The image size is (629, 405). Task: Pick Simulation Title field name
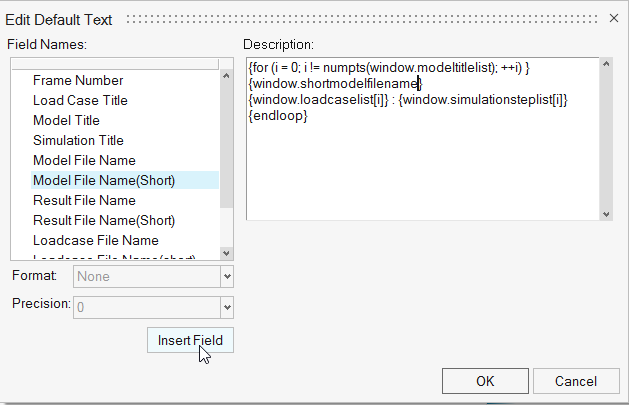tap(78, 140)
